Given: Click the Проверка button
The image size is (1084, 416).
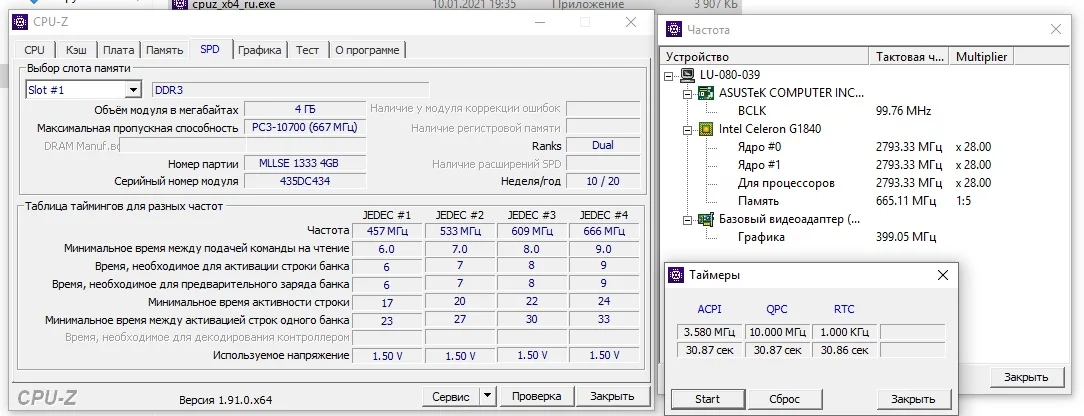Looking at the screenshot, I should click(x=536, y=396).
